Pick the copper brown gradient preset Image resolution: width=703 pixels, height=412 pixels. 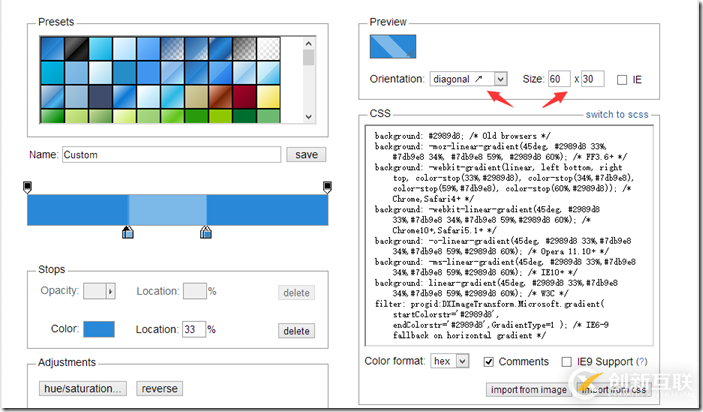click(x=221, y=97)
